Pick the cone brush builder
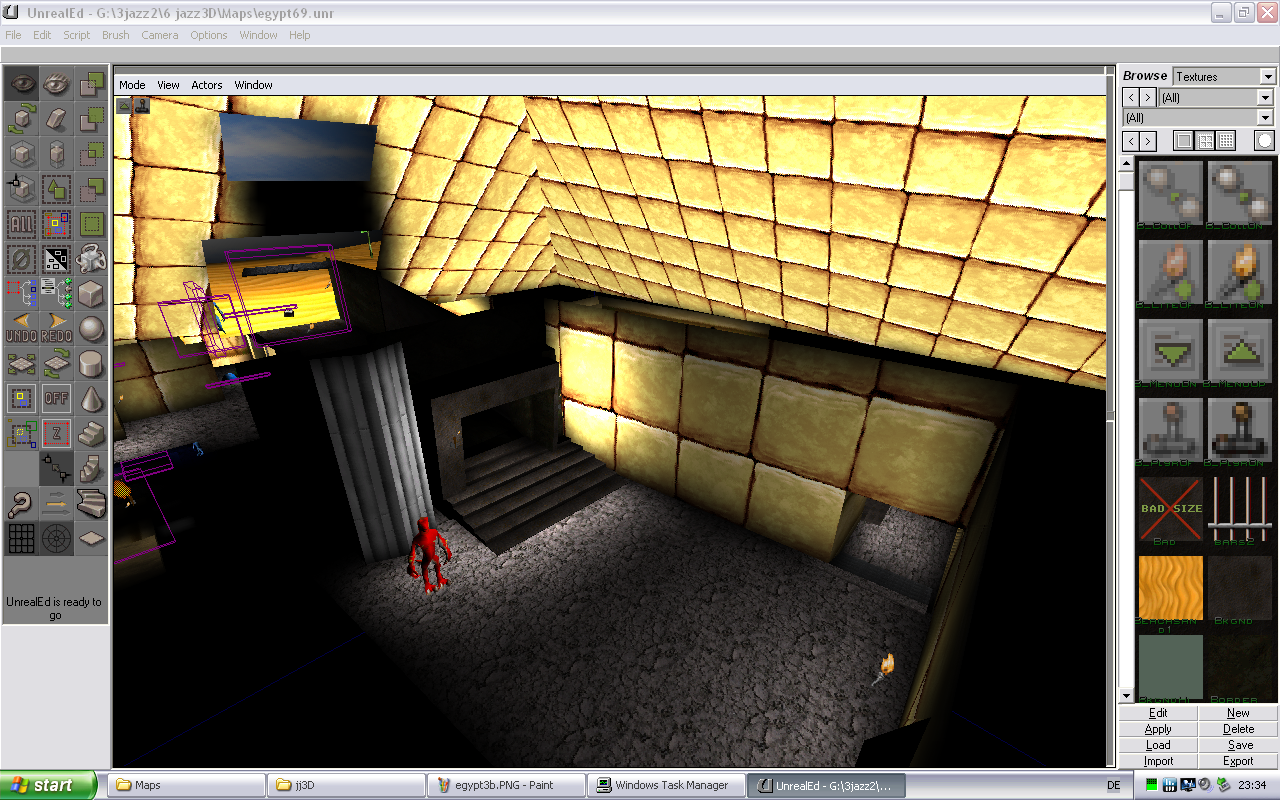 pyautogui.click(x=92, y=399)
